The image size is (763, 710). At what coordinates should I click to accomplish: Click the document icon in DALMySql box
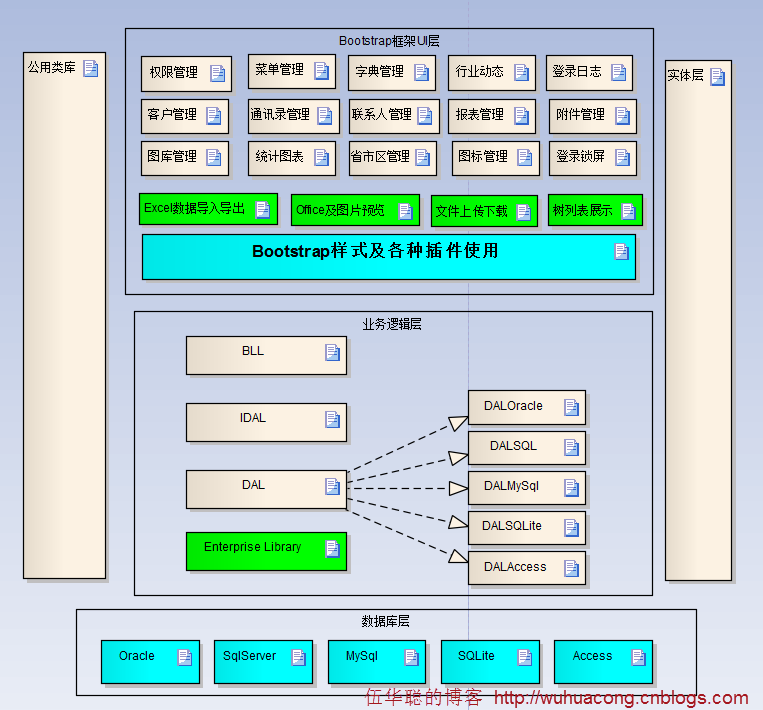571,488
